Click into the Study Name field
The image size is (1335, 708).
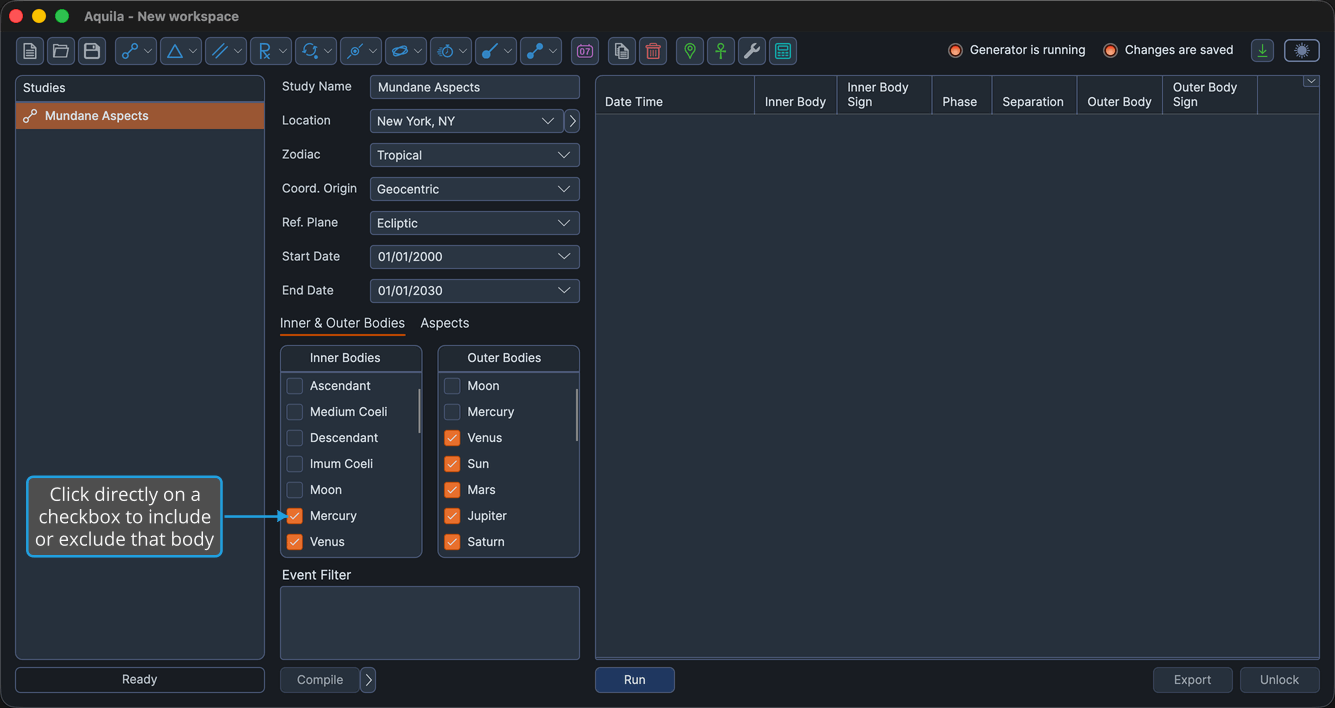(474, 87)
